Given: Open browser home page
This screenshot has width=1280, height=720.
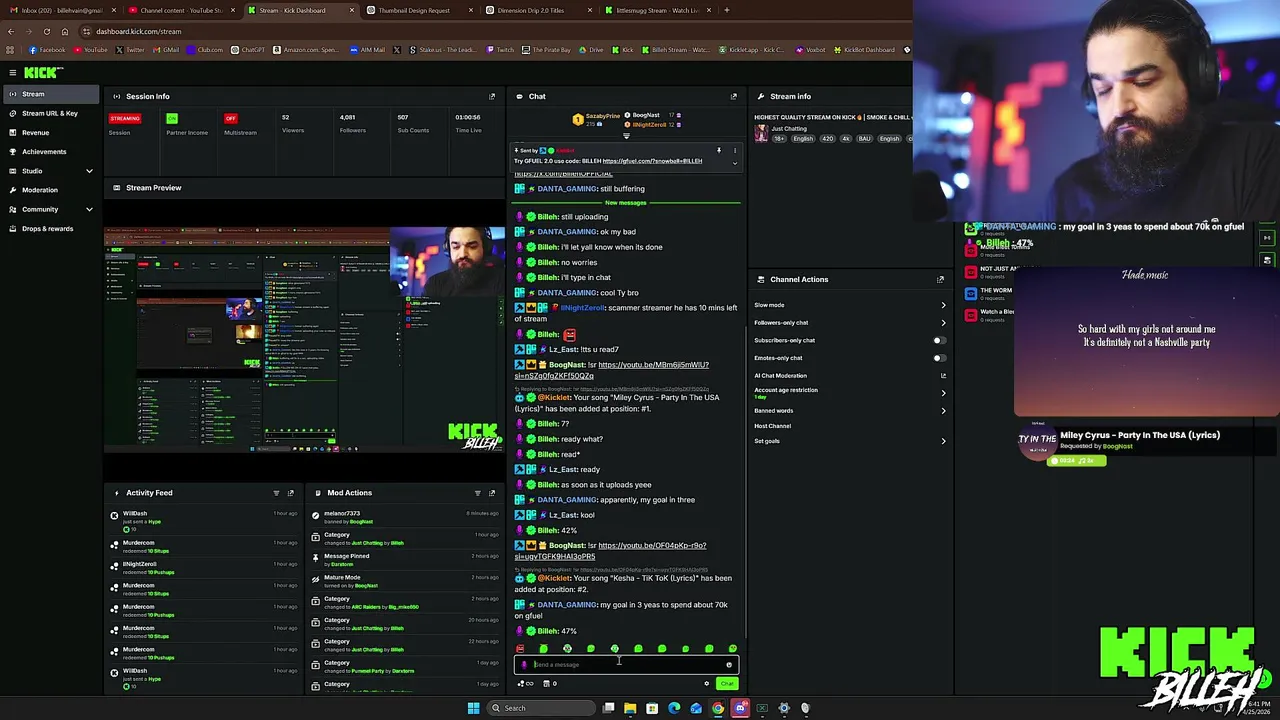Looking at the screenshot, I should 65,31.
